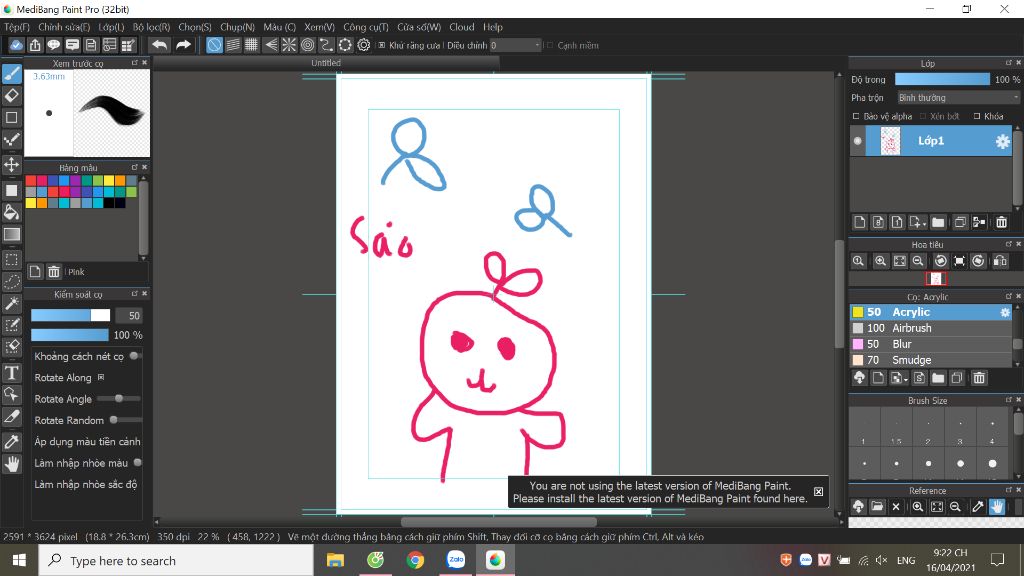Screen dimensions: 1024x576
Task: Delete brush using brush panel trash icon
Action: pos(979,378)
